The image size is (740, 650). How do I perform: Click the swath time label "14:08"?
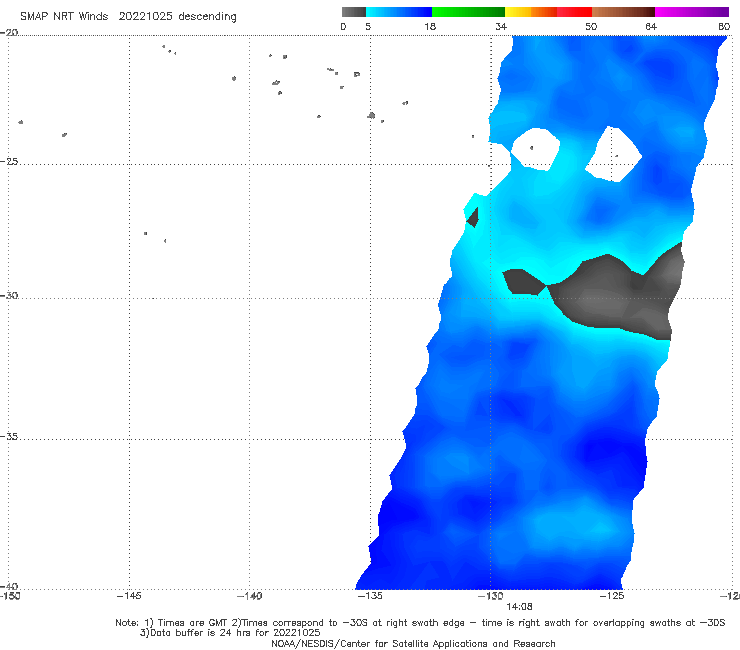coord(520,607)
